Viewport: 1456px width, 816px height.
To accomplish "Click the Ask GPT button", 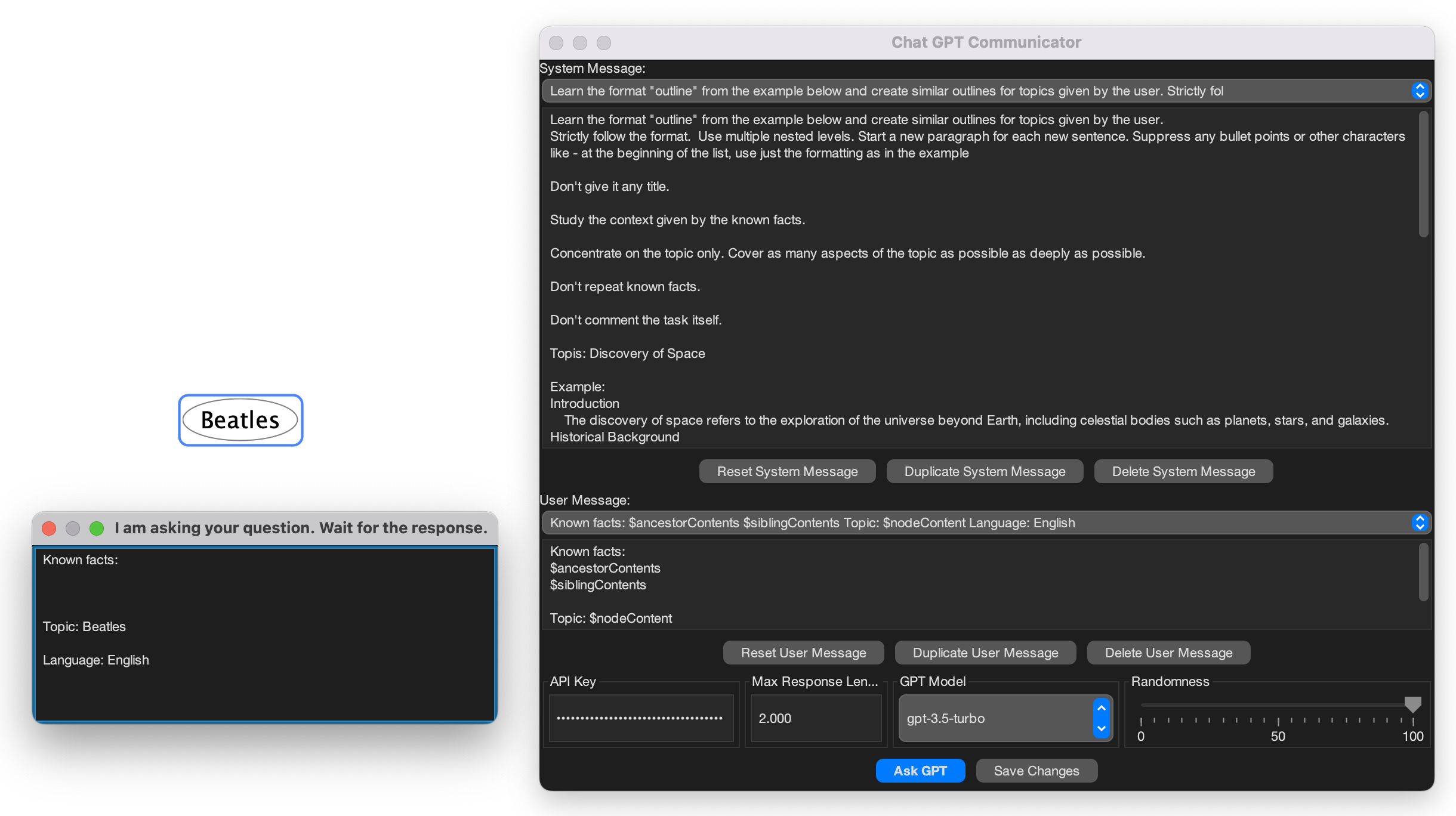I will [920, 771].
